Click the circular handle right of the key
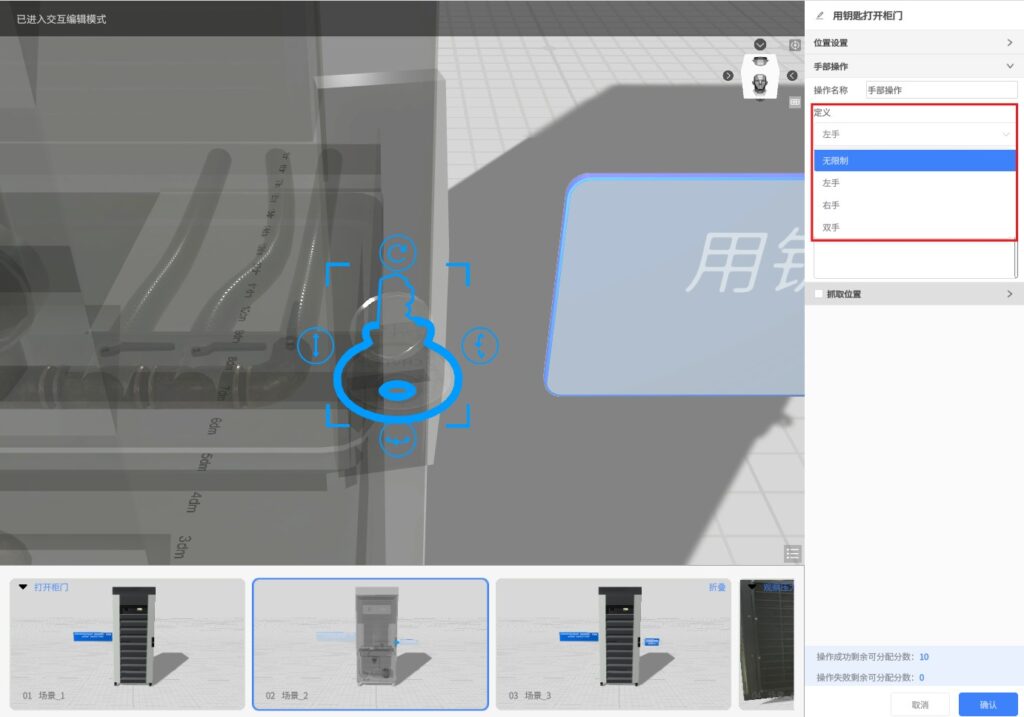 click(x=479, y=346)
